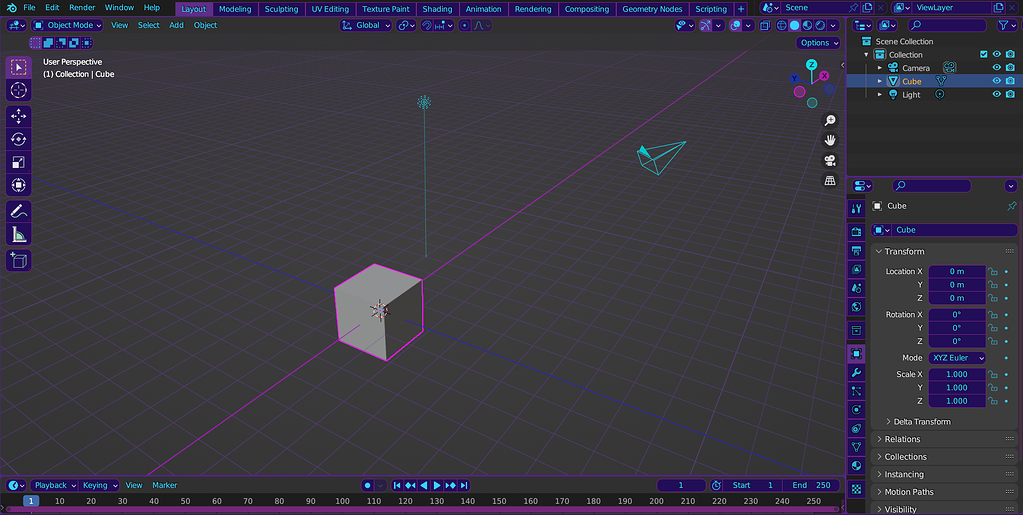Select the Measure tool
The width and height of the screenshot is (1023, 515).
(x=18, y=234)
